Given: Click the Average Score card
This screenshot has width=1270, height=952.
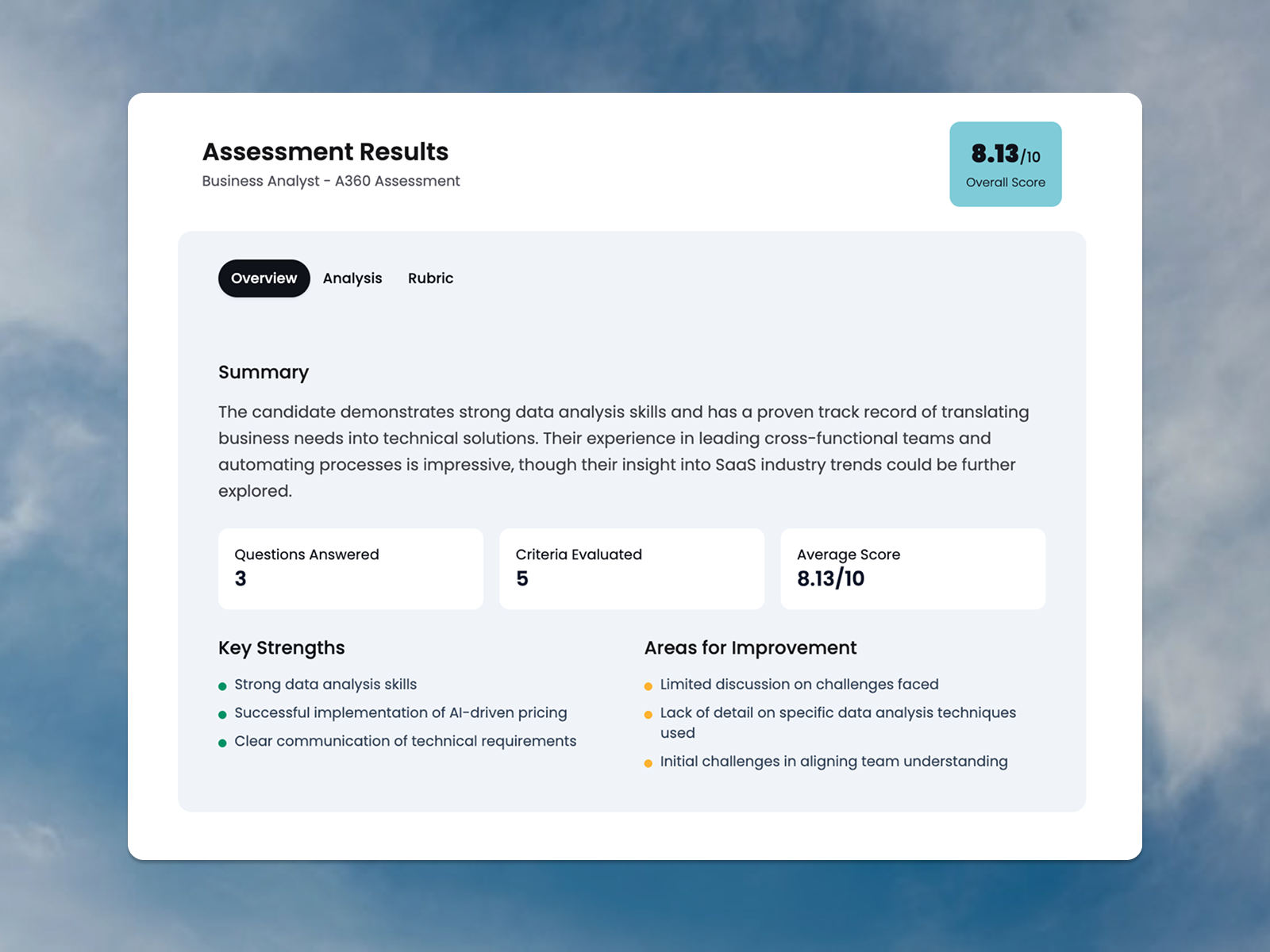Looking at the screenshot, I should [912, 568].
